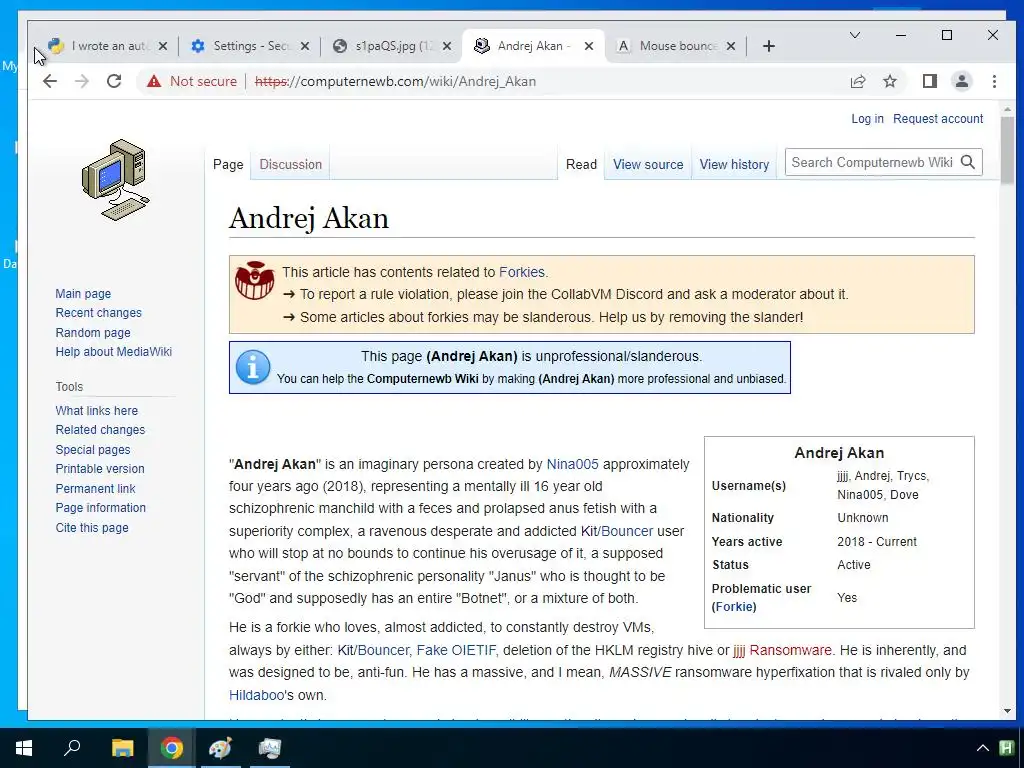The height and width of the screenshot is (768, 1024).
Task: Open the Task Manager taskbar icon
Action: coord(269,748)
